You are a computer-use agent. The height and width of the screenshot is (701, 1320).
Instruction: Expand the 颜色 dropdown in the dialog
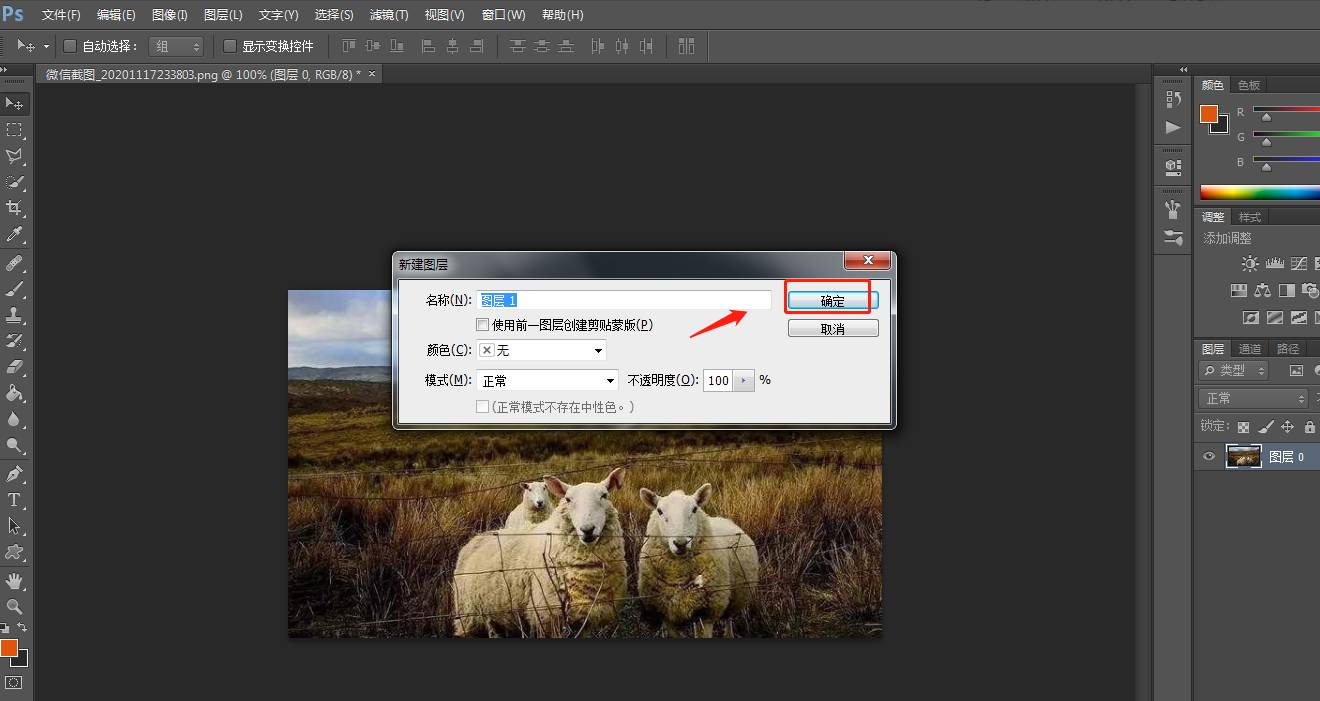541,350
